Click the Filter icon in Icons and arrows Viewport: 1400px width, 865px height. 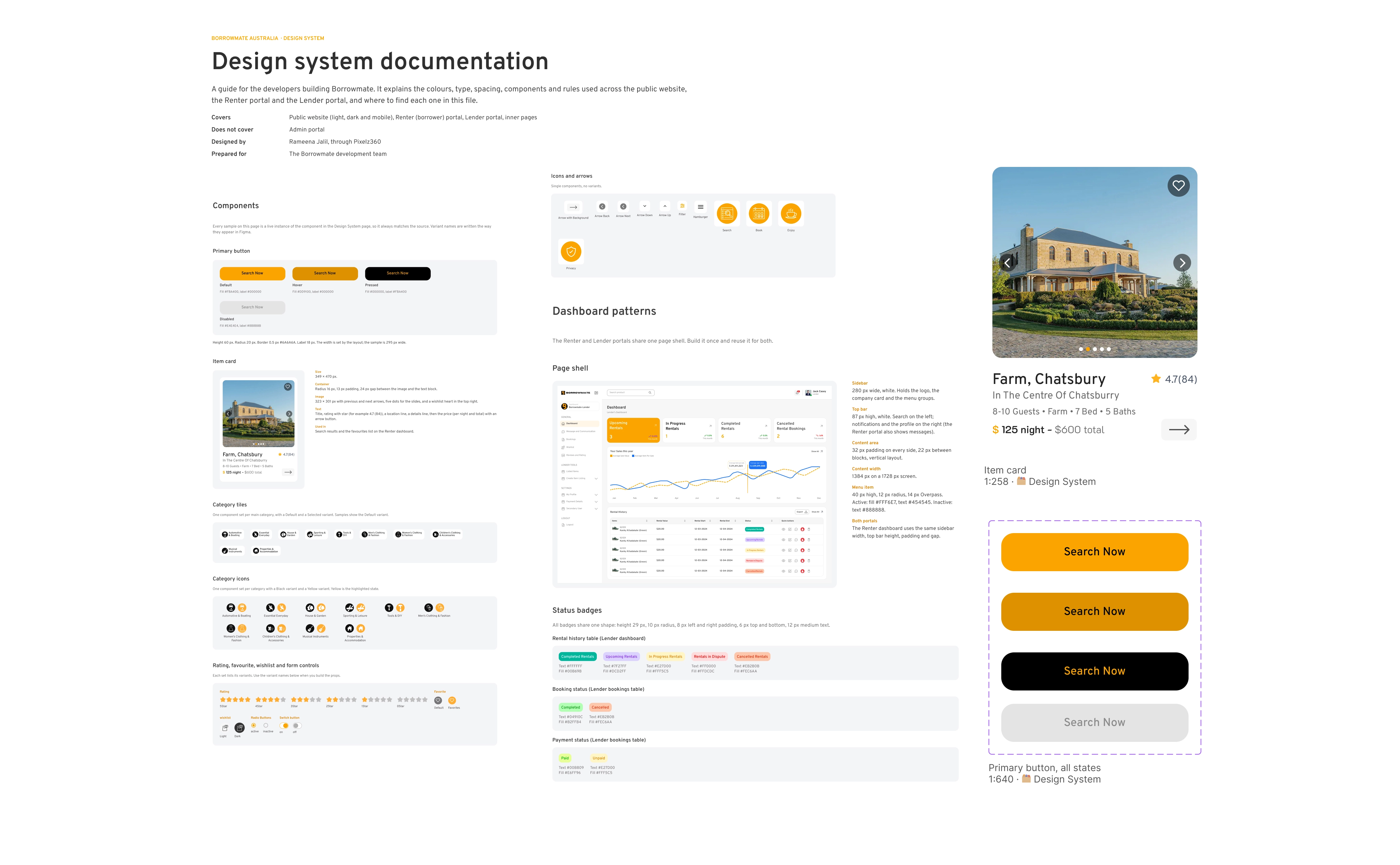[x=682, y=206]
